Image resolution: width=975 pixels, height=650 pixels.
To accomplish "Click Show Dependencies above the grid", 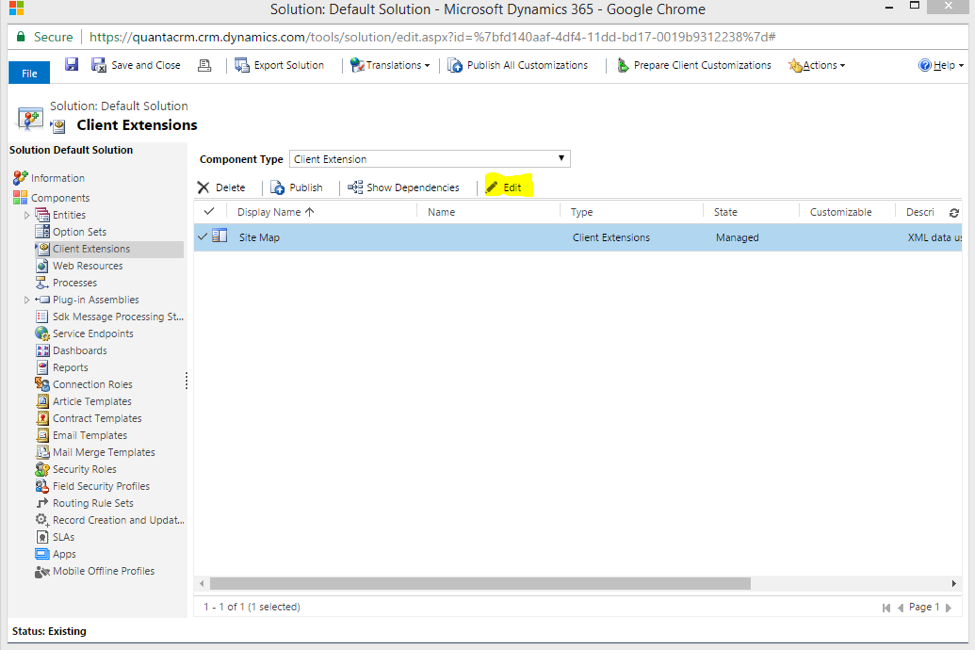I will pos(404,187).
